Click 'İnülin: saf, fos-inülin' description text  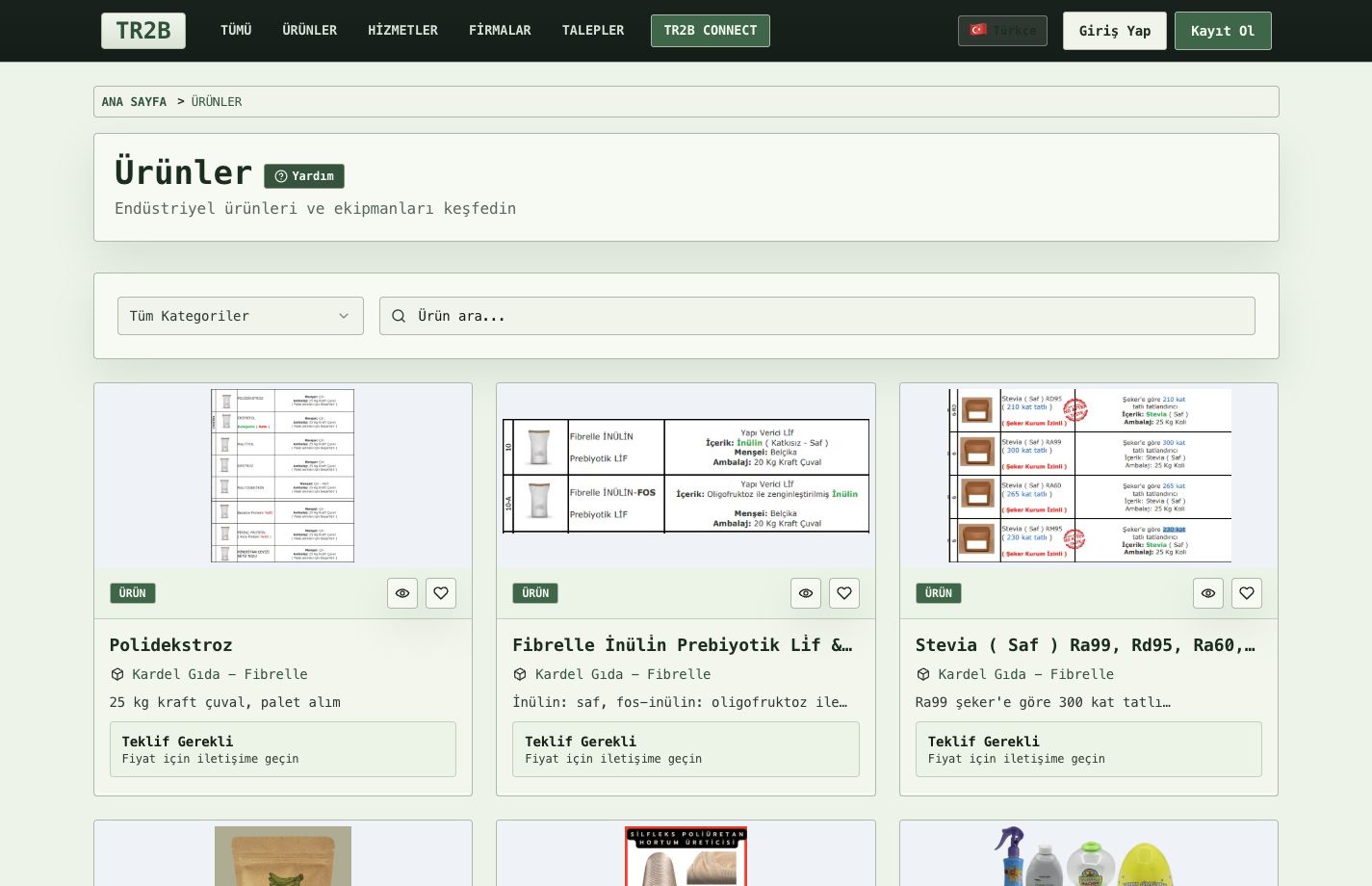(680, 702)
